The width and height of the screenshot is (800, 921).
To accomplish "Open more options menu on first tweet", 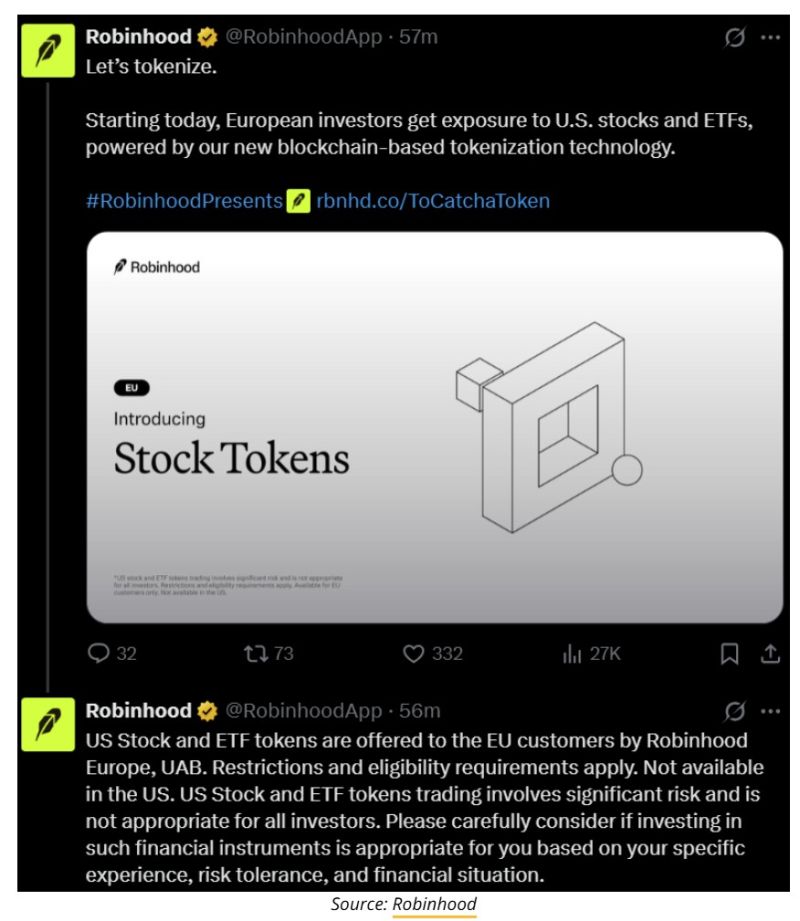I will [770, 38].
